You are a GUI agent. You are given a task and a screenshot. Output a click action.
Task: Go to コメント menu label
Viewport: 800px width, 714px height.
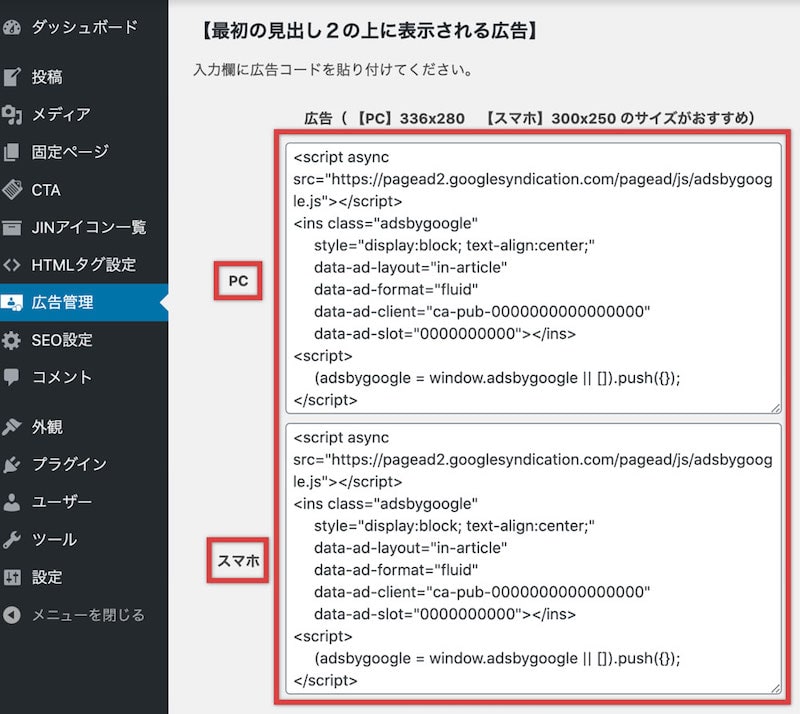pos(62,377)
